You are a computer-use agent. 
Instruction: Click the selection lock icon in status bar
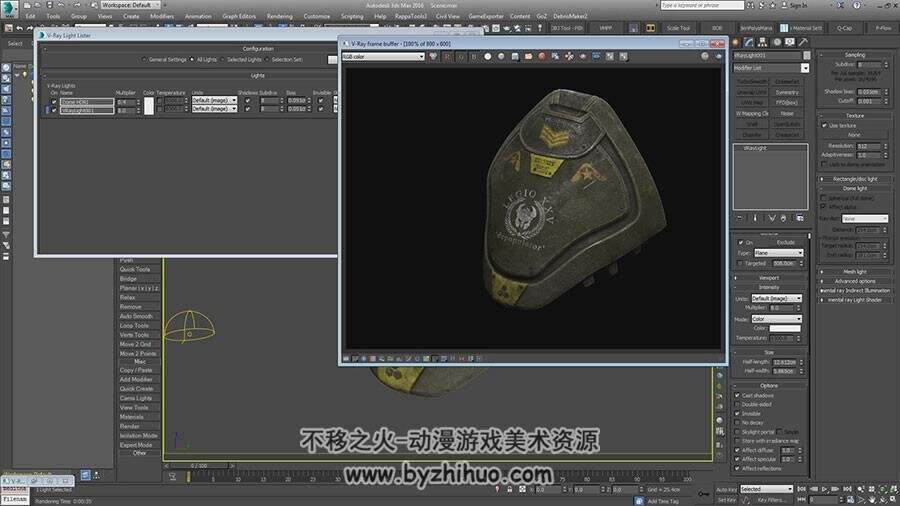tap(509, 489)
